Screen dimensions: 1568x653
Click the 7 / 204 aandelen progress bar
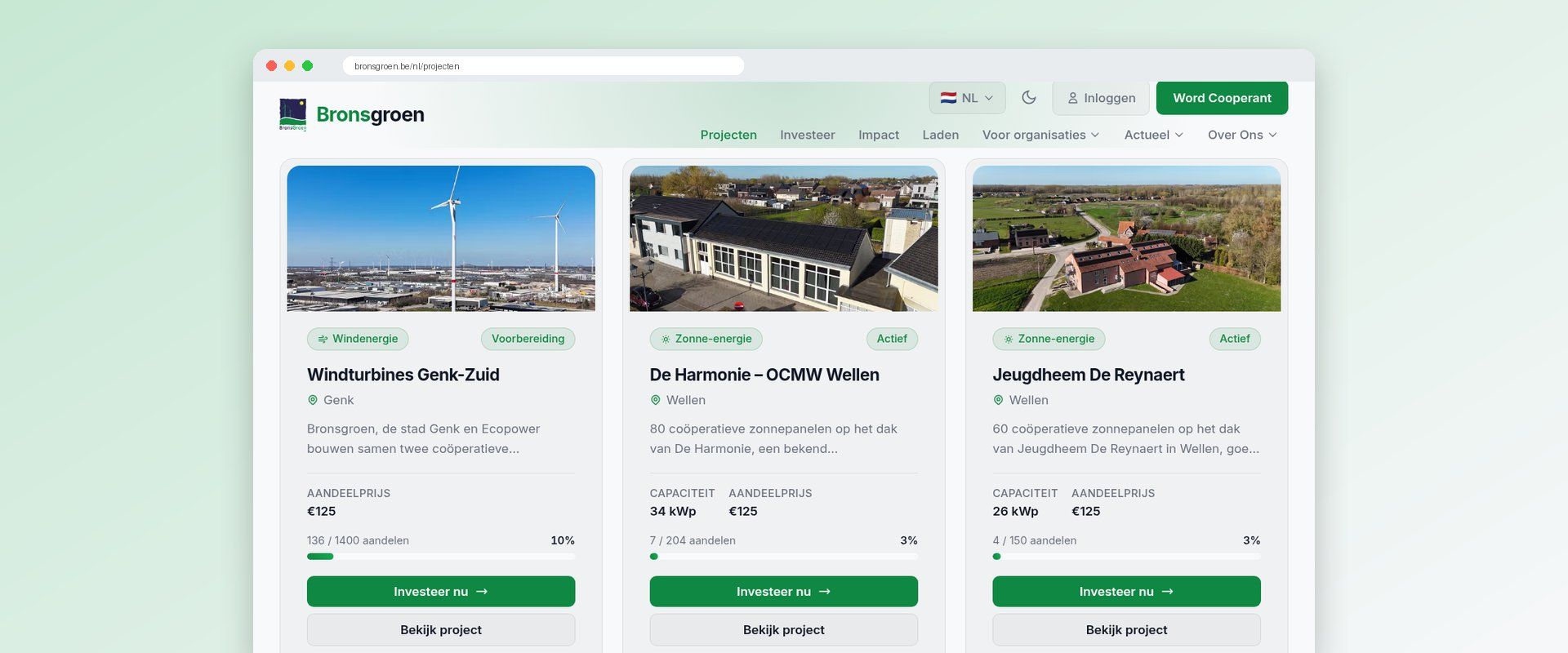pyautogui.click(x=784, y=557)
